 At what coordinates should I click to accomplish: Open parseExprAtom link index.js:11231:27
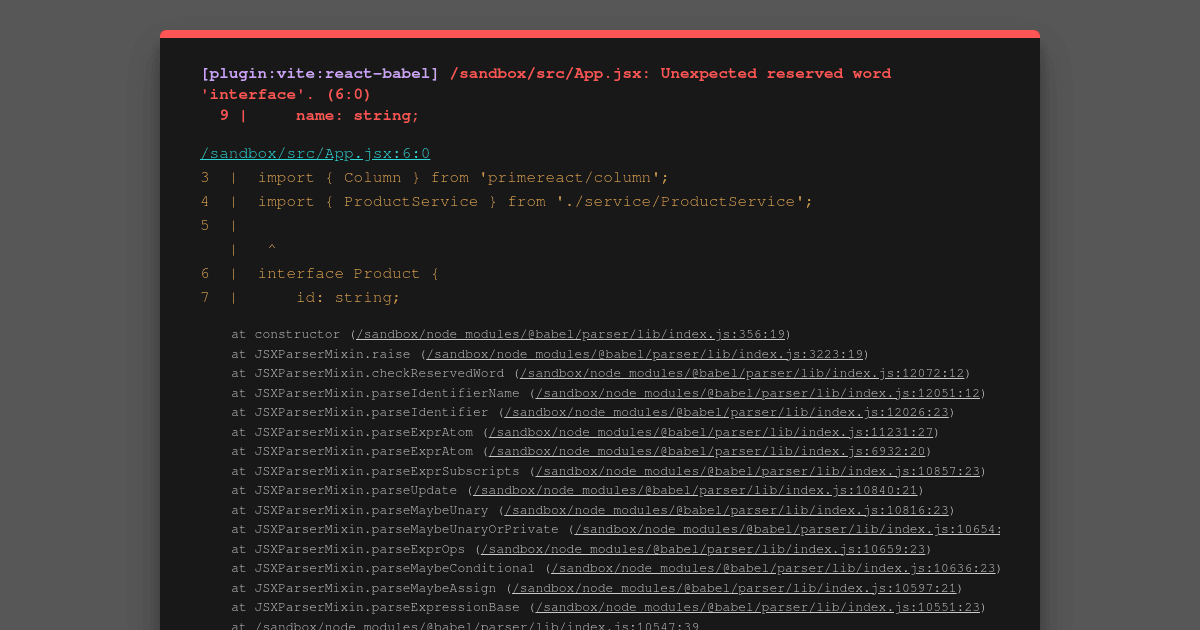[711, 432]
